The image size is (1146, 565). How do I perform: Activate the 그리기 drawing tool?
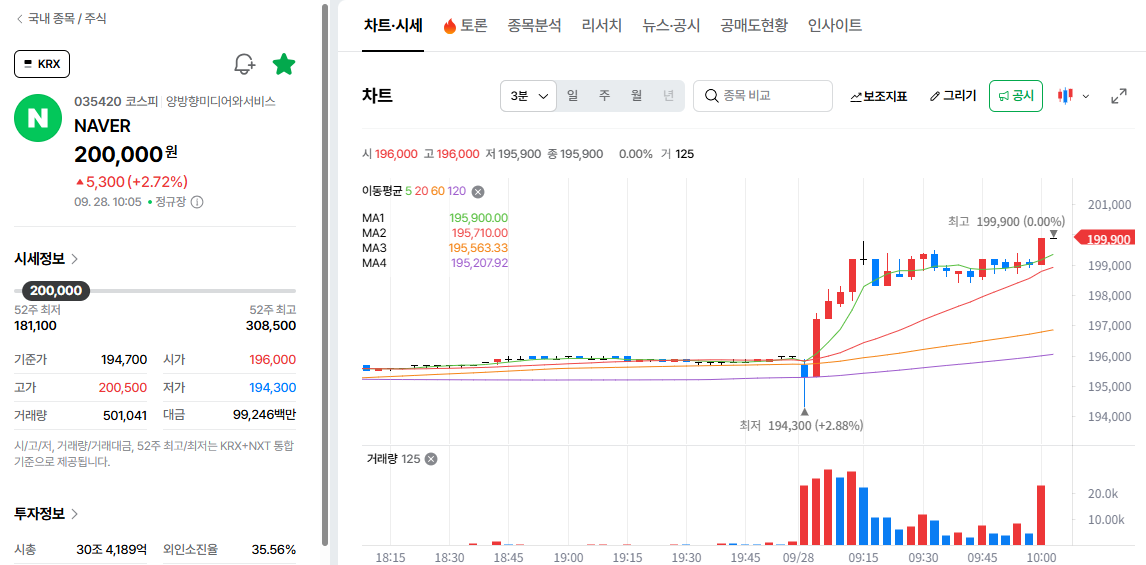coord(952,96)
